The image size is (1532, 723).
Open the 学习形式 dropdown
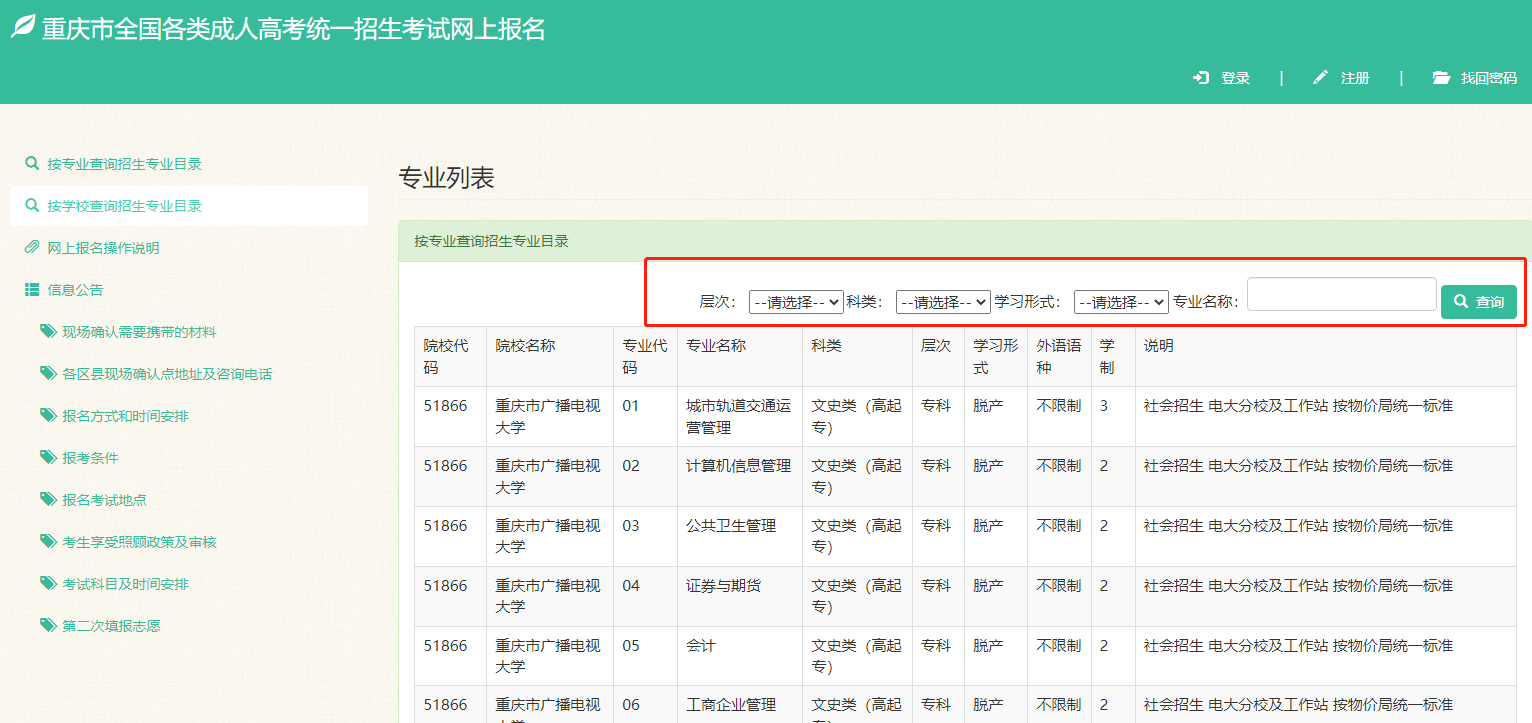(x=1121, y=301)
